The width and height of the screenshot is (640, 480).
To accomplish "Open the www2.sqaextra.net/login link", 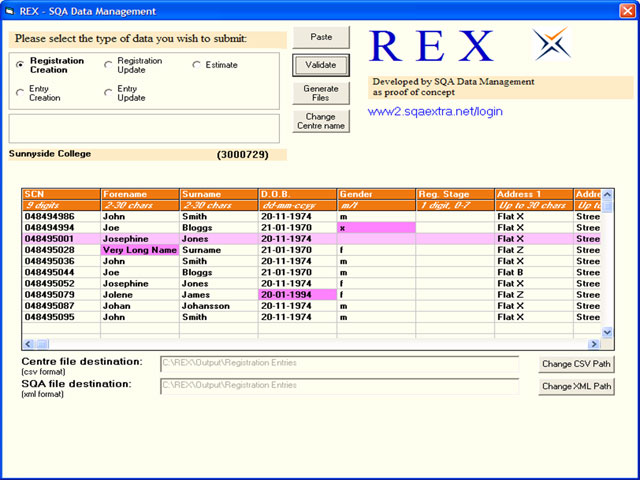I will (x=435, y=111).
